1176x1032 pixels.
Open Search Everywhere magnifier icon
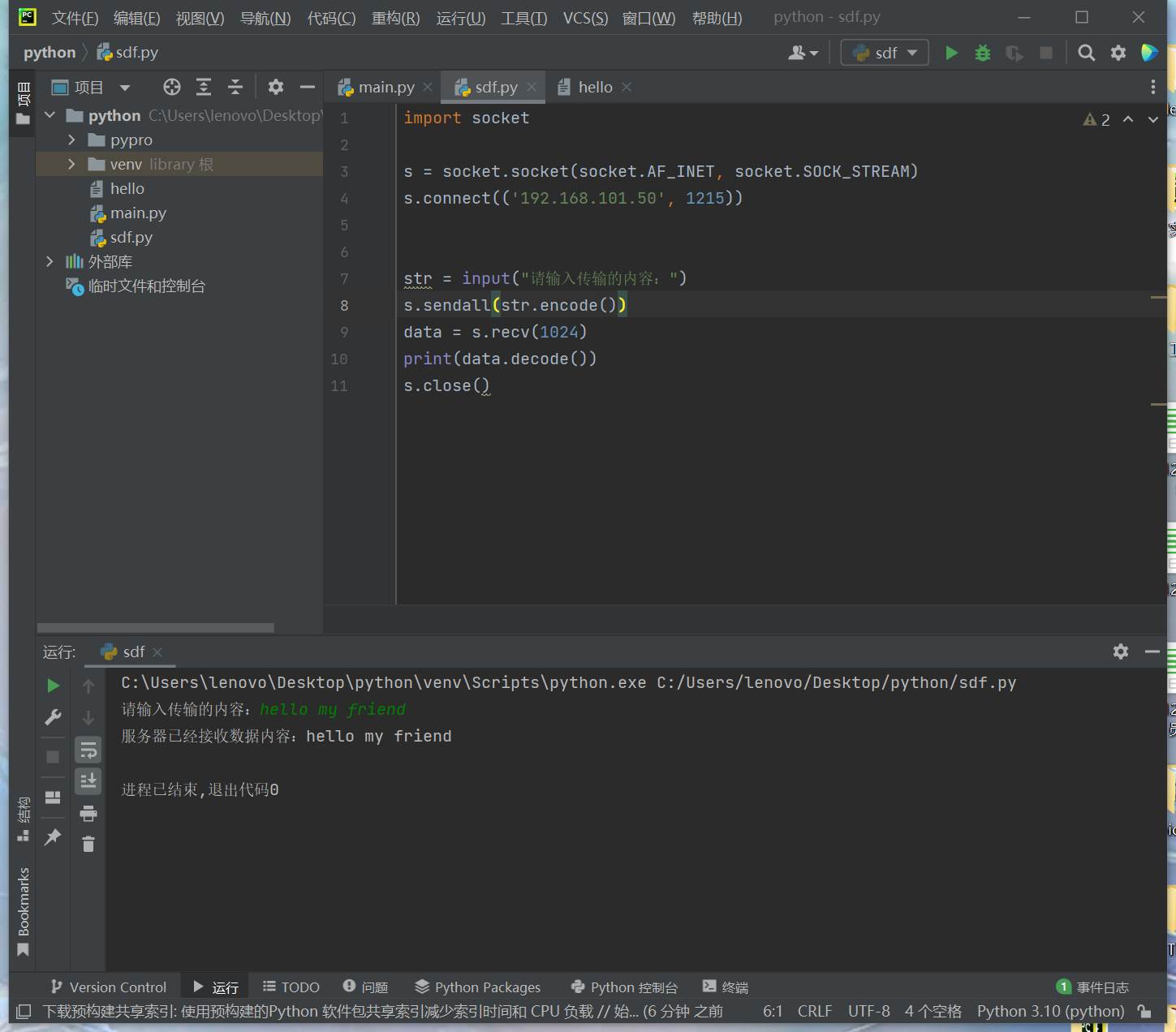point(1086,53)
